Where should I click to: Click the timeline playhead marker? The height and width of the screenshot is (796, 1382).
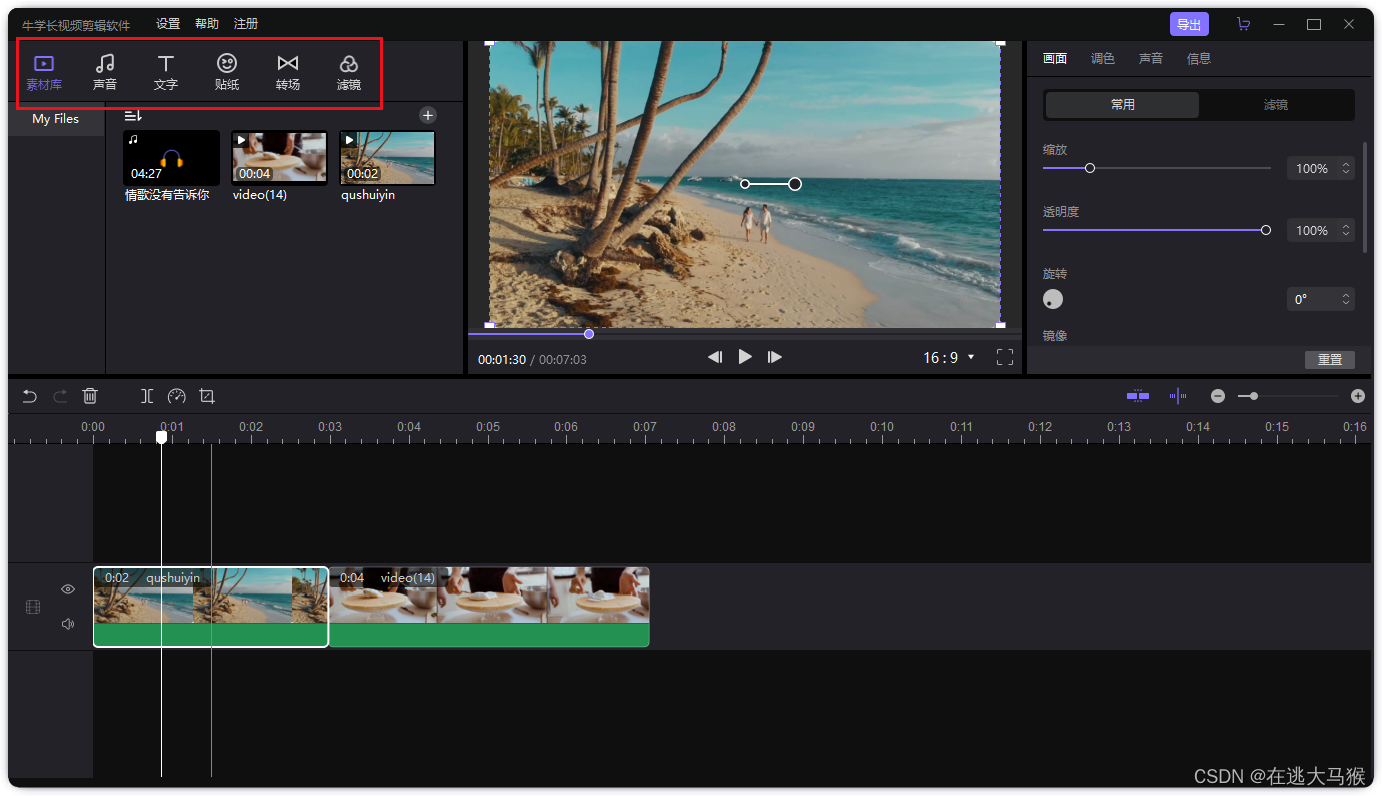click(161, 437)
